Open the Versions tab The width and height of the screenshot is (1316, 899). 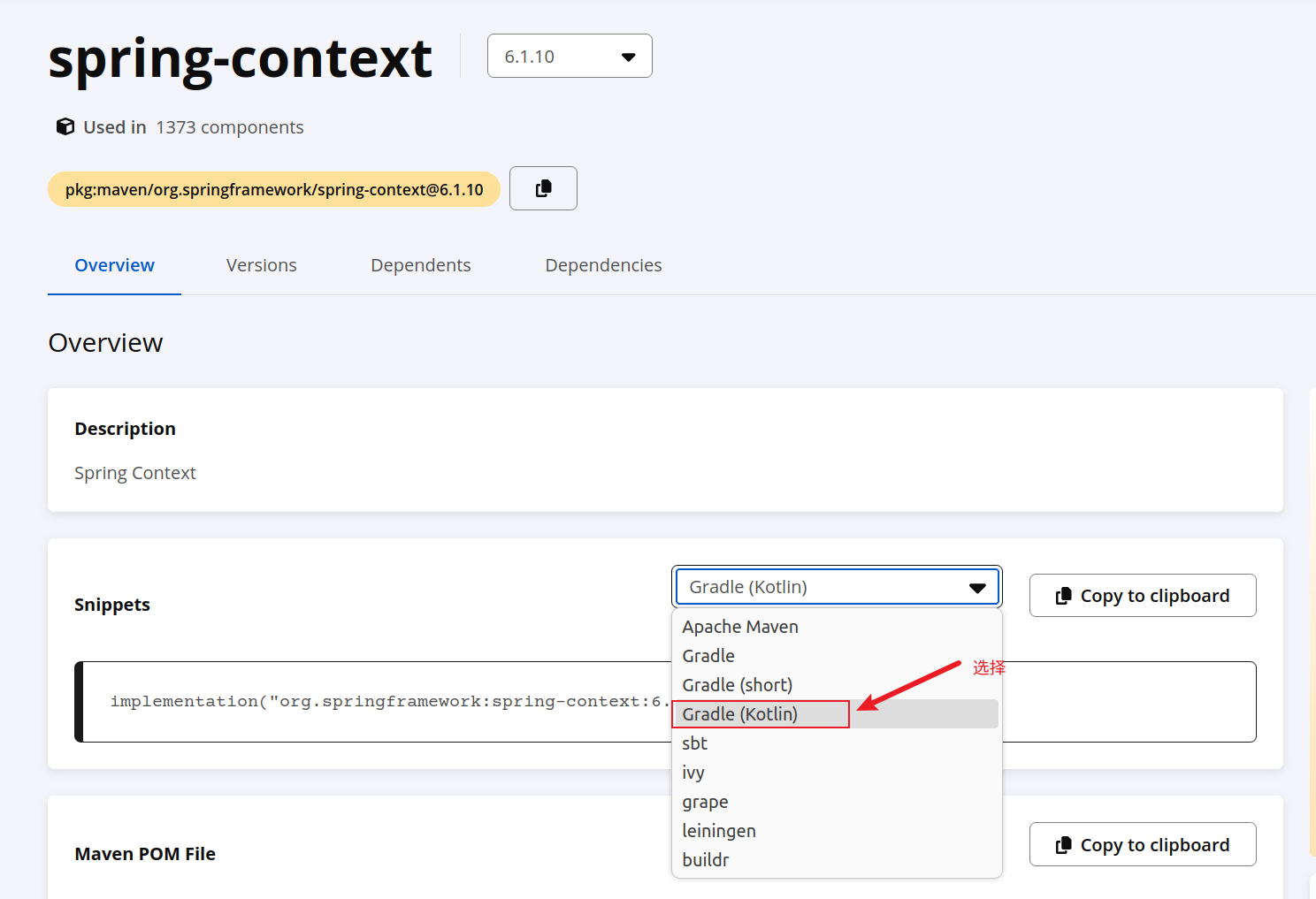coord(261,265)
